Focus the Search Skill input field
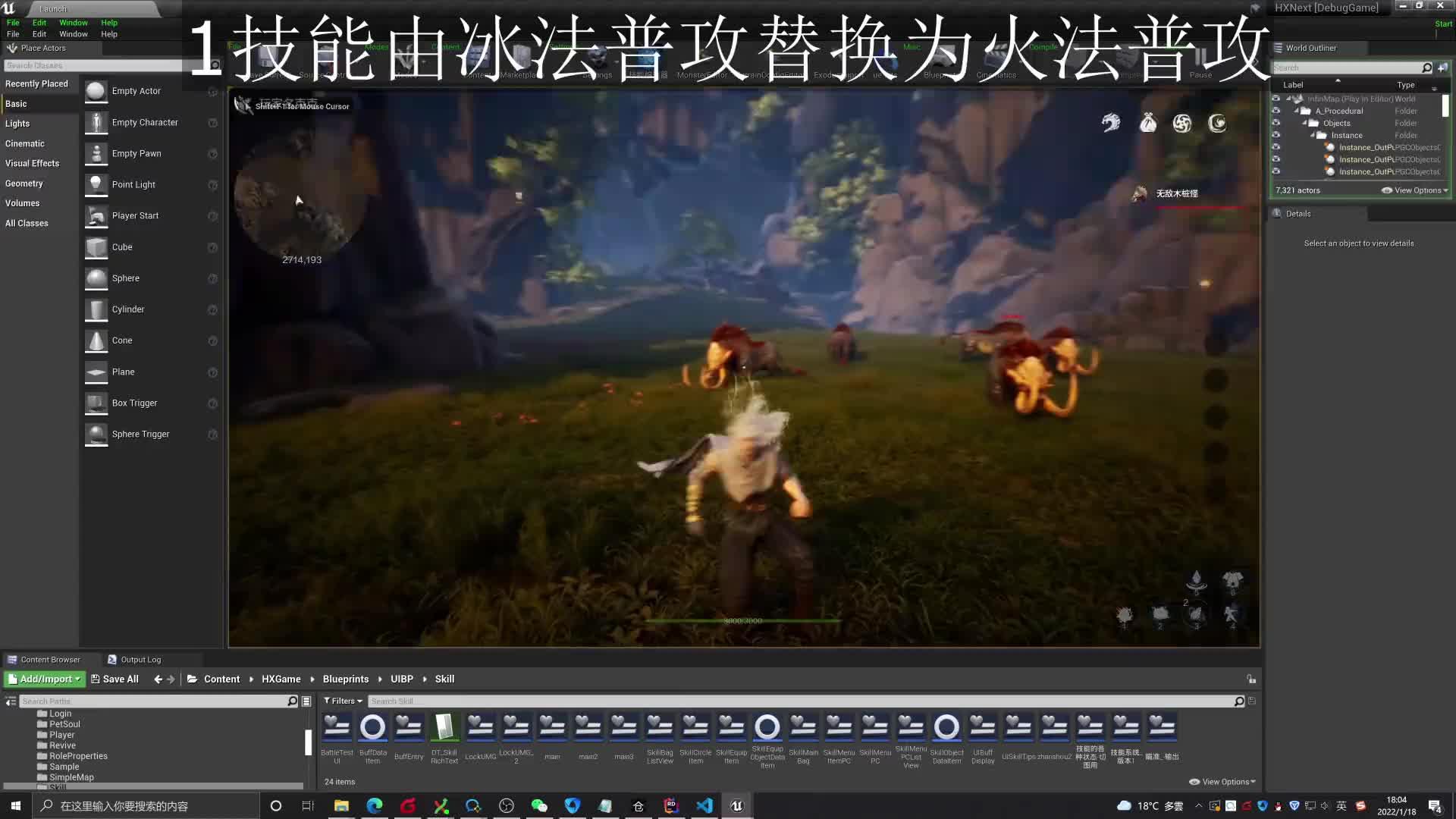Image resolution: width=1456 pixels, height=819 pixels. coord(806,701)
